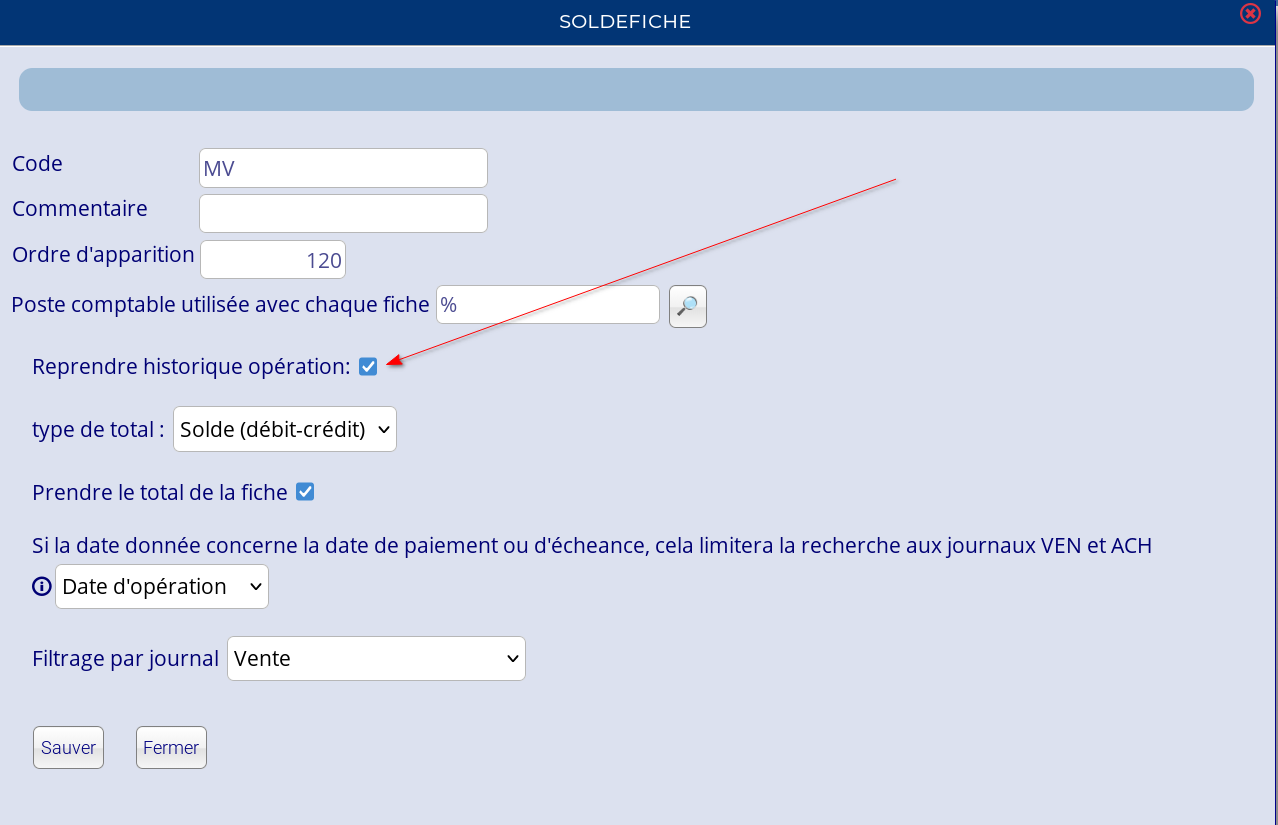Expand the Date d'opération dropdown
Viewport: 1278px width, 825px height.
coord(161,587)
